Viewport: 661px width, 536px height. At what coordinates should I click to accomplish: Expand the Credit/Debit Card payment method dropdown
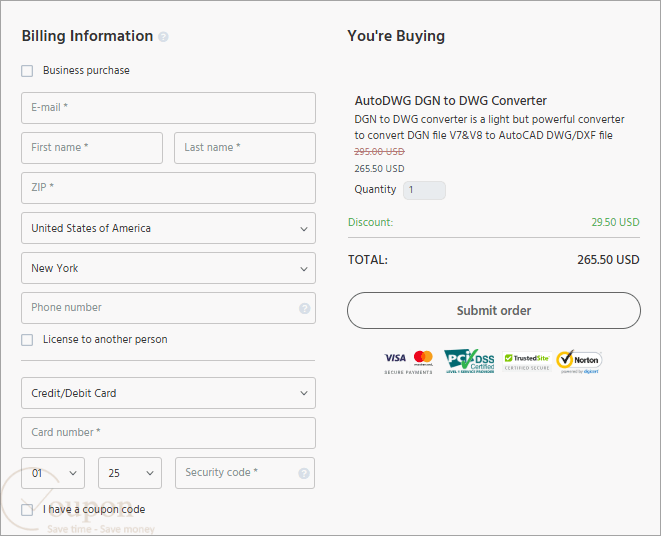click(x=168, y=393)
